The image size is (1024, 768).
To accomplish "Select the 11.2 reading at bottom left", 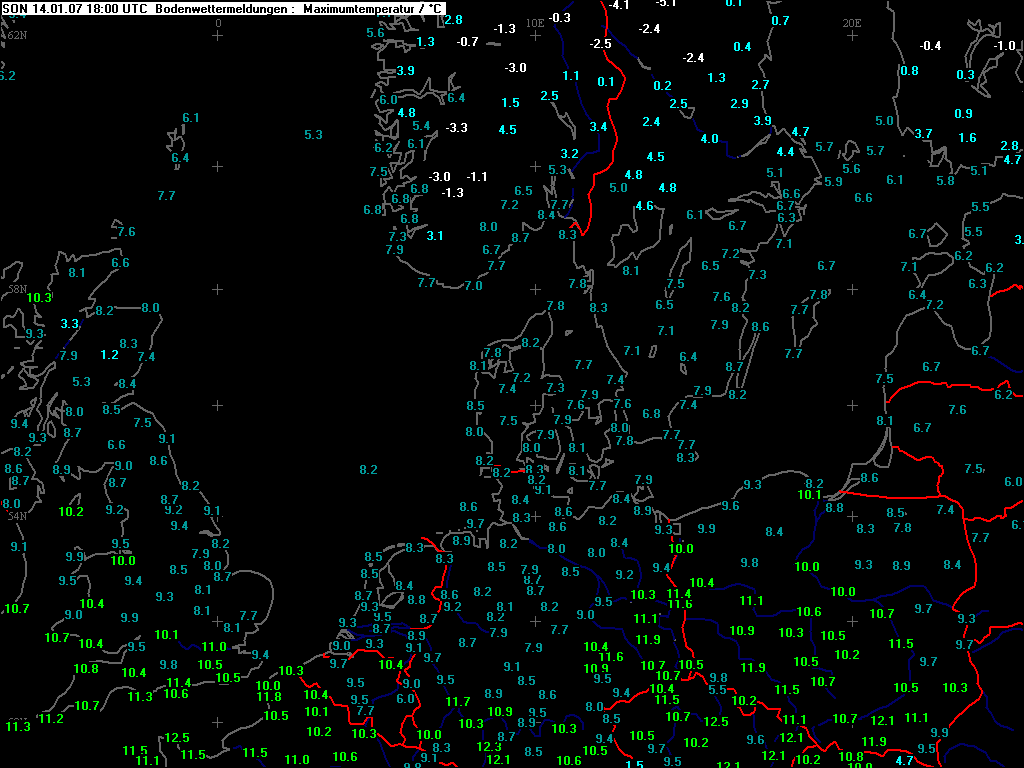I will (51, 719).
